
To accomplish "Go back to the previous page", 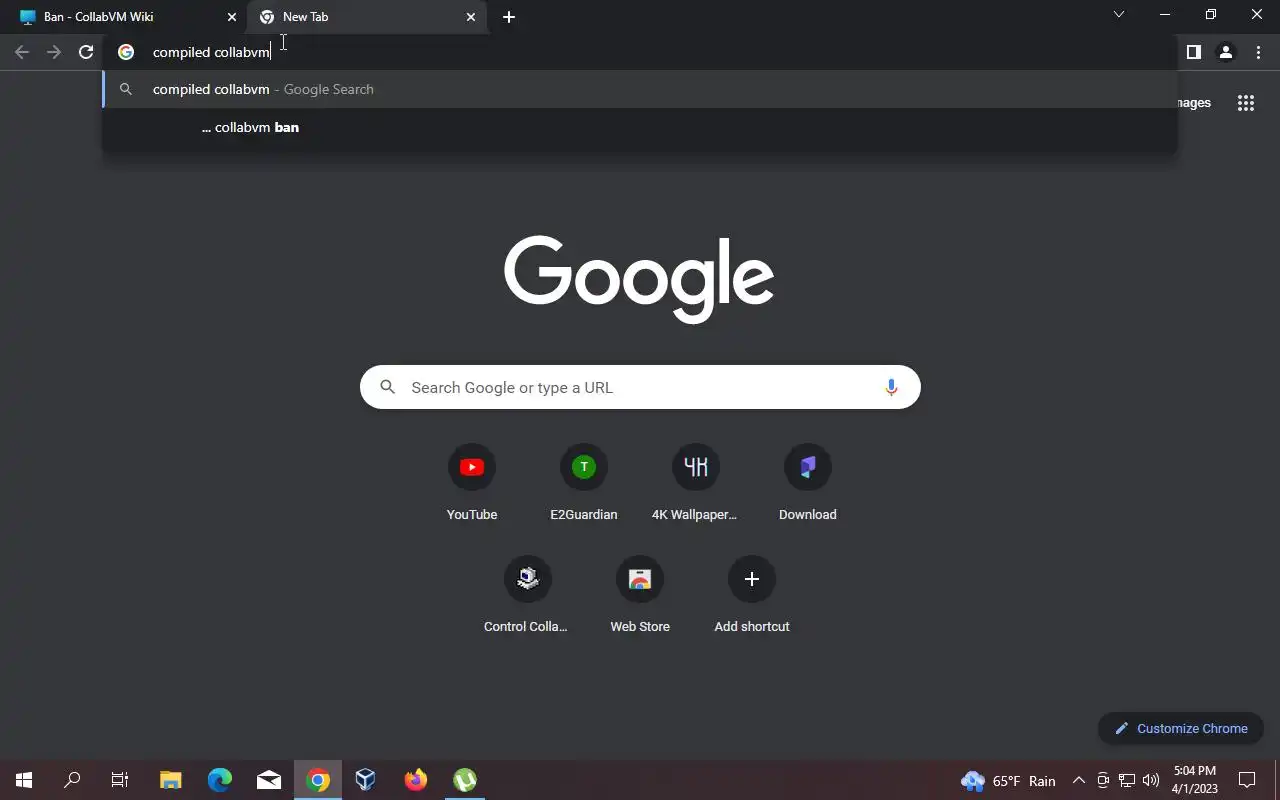I will (x=22, y=52).
